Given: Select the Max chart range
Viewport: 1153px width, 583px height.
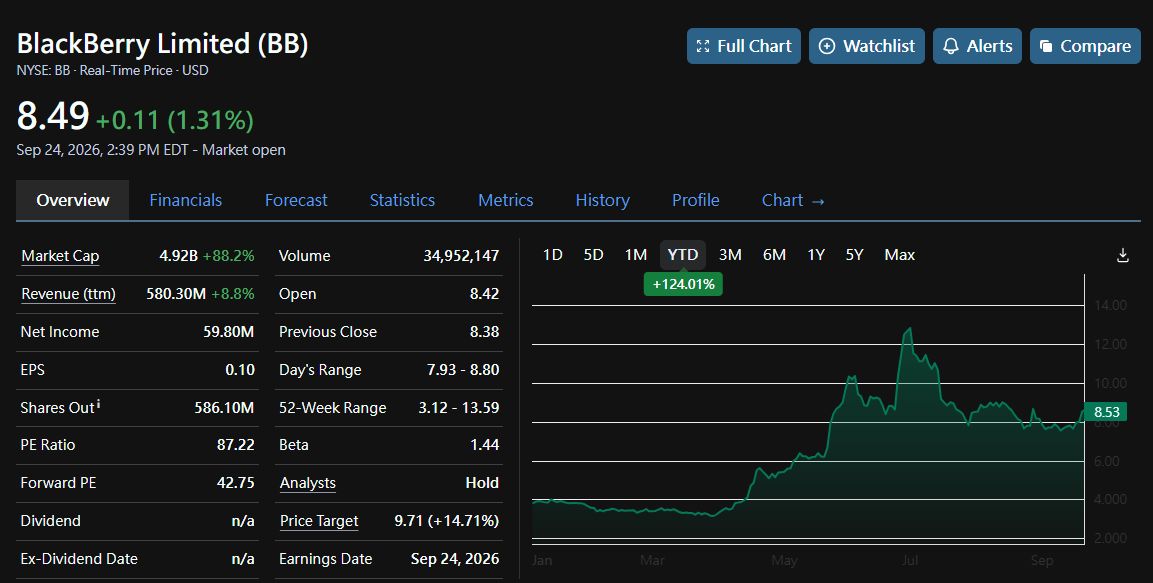Looking at the screenshot, I should 899,254.
